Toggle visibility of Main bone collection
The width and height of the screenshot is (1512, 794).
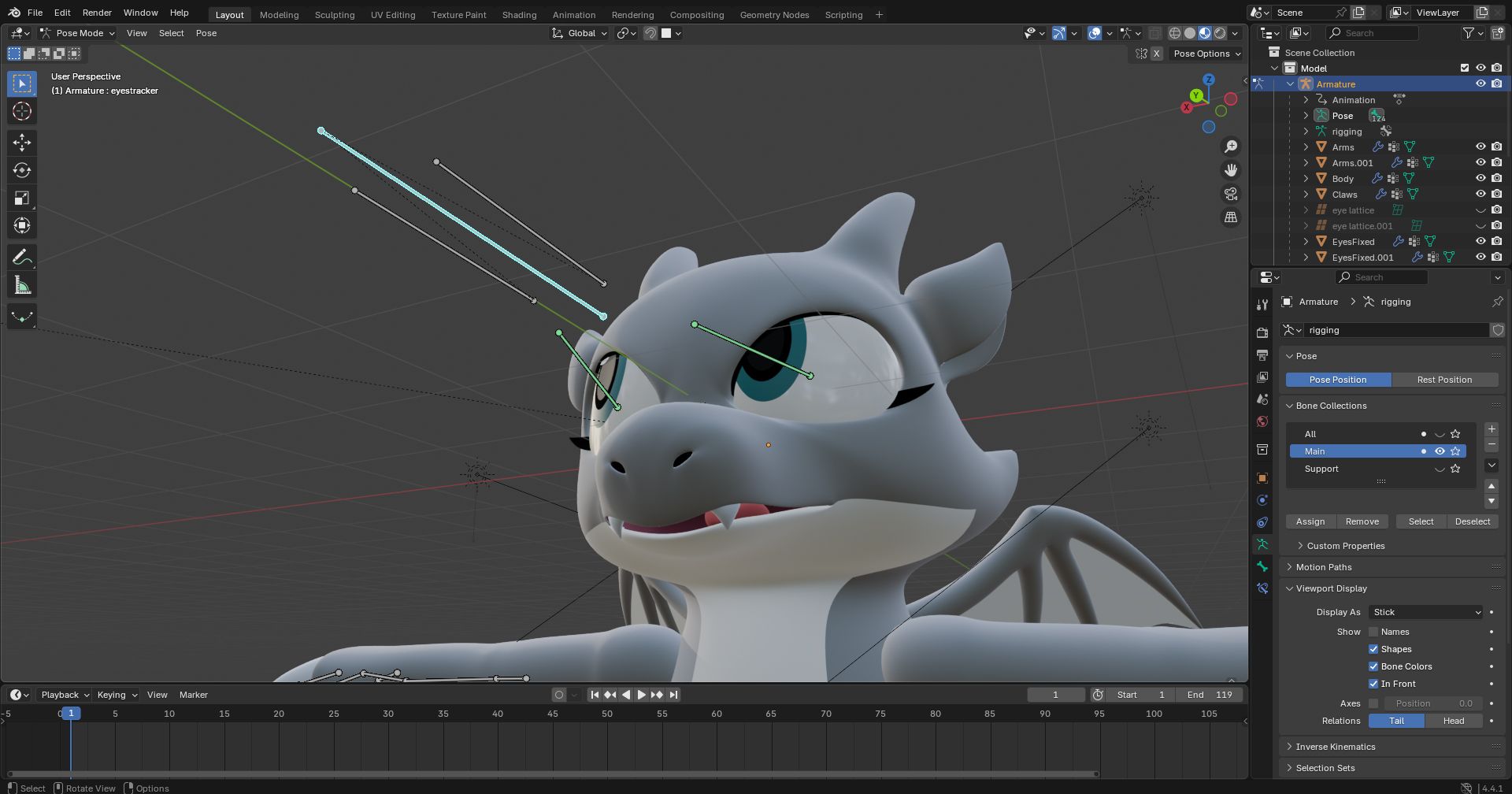click(x=1440, y=451)
